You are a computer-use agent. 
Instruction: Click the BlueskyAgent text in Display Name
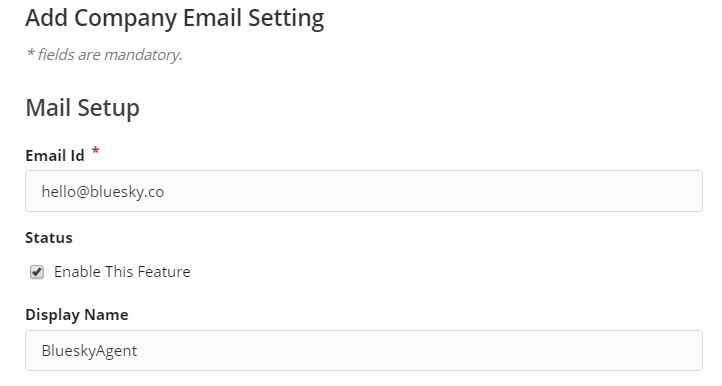pyautogui.click(x=89, y=351)
